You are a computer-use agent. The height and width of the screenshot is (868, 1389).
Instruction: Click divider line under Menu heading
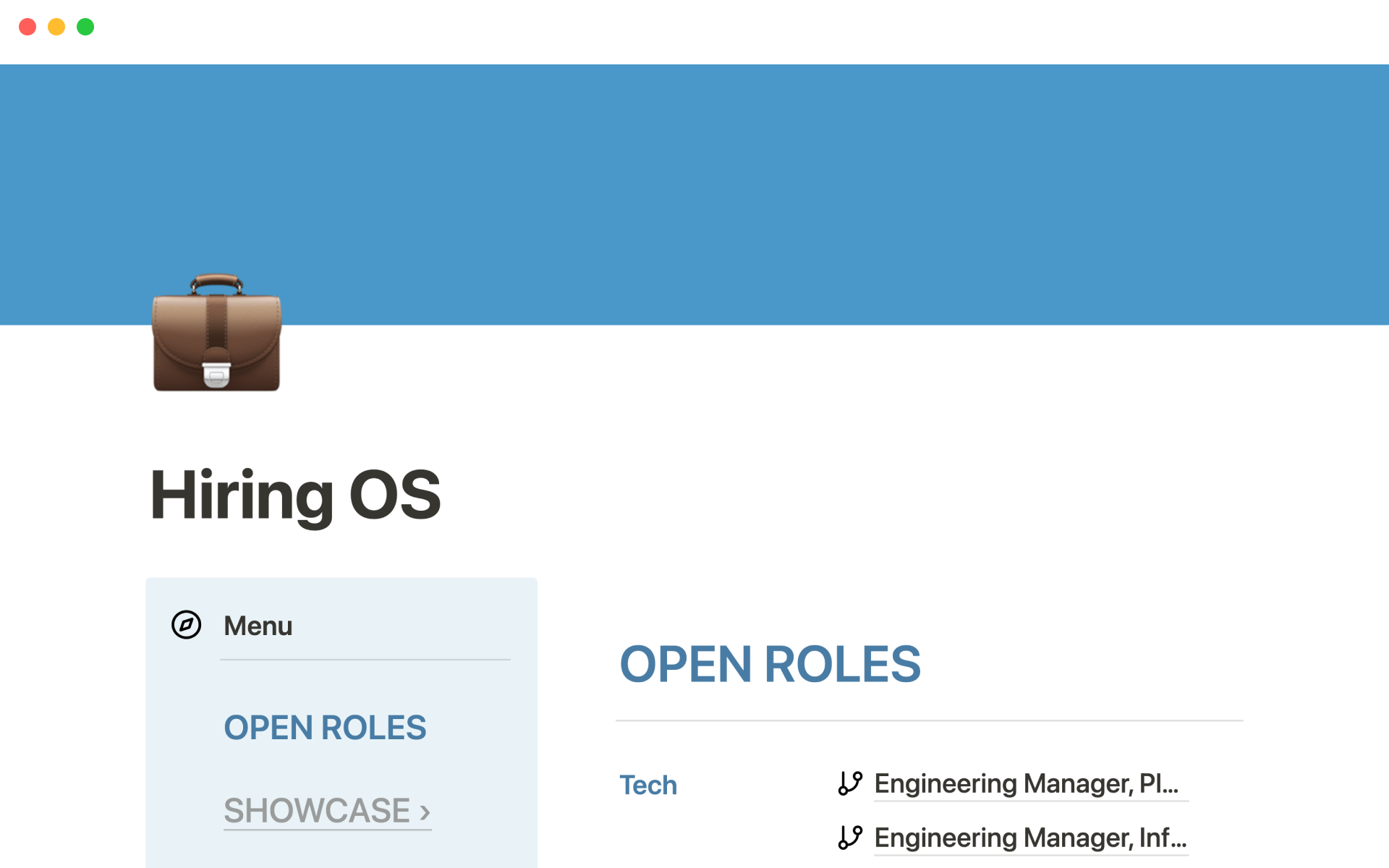(x=365, y=659)
